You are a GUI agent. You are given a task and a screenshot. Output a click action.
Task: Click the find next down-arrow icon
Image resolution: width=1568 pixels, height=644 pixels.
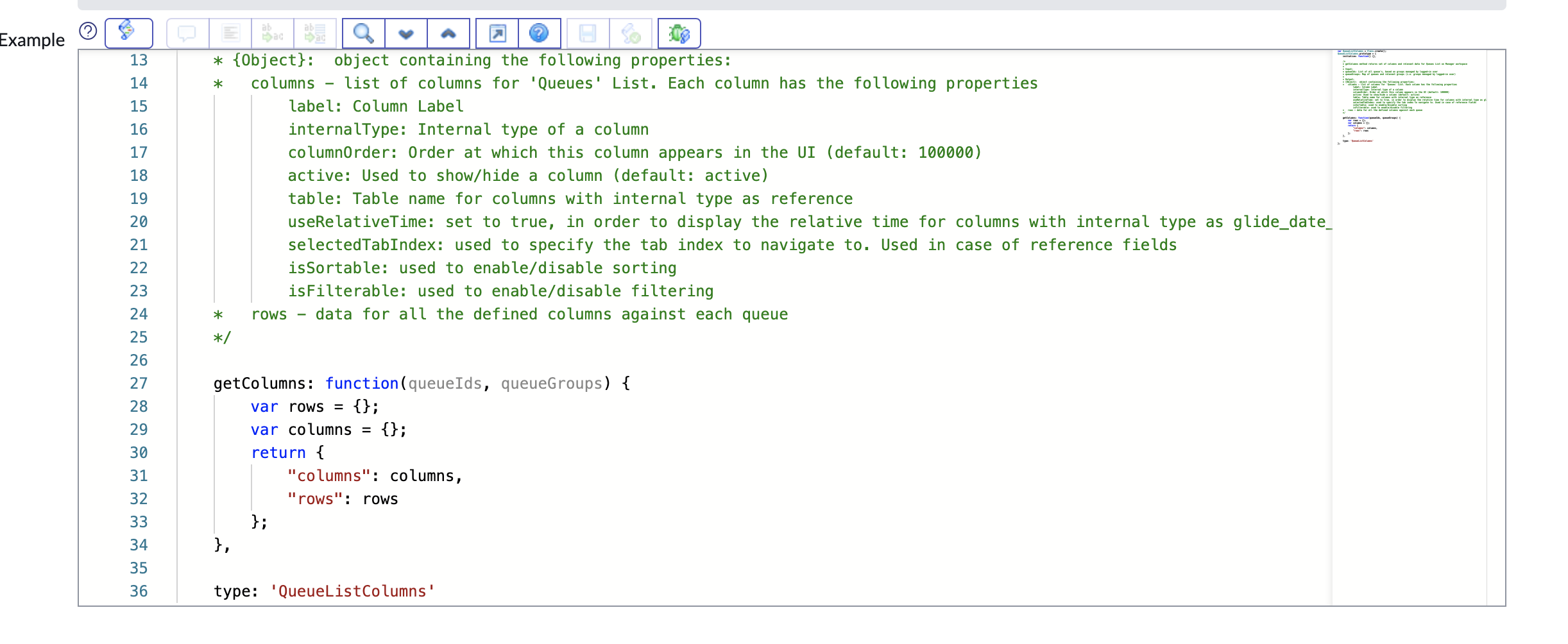[x=406, y=33]
